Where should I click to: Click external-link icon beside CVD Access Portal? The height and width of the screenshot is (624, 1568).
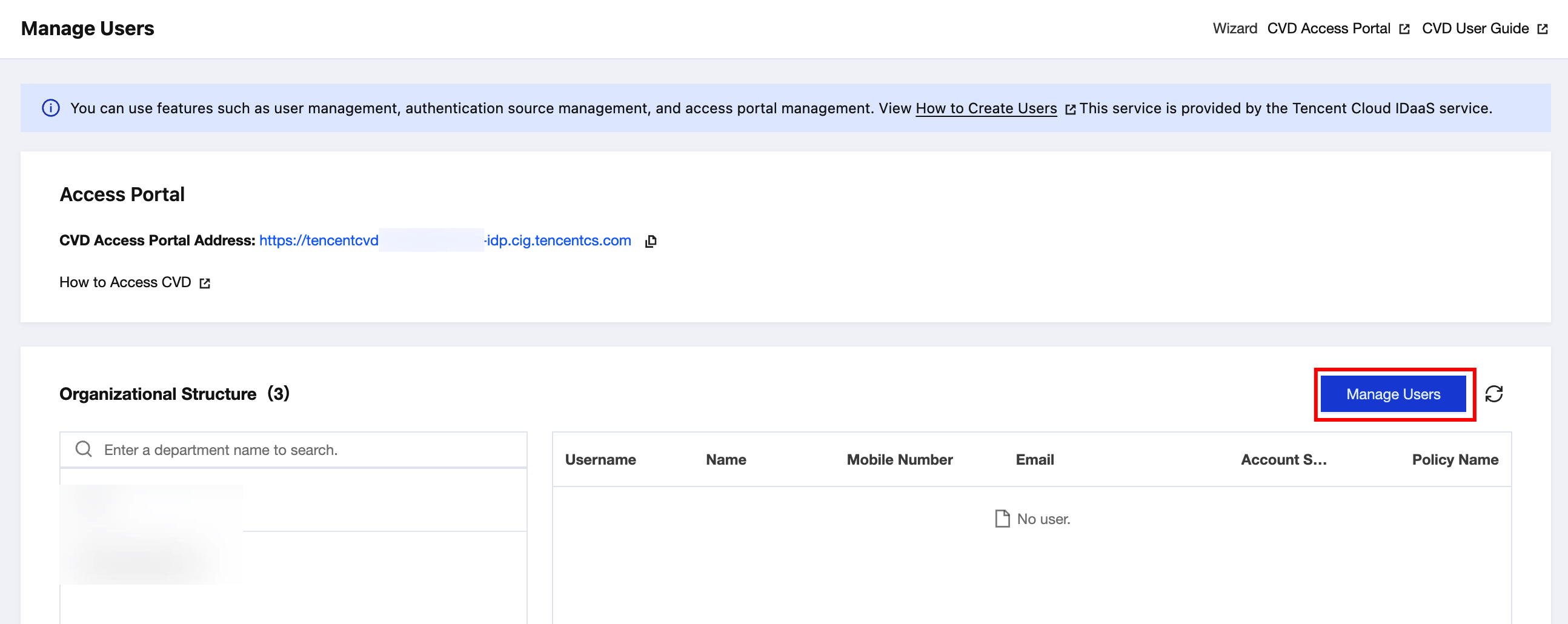[x=1404, y=29]
